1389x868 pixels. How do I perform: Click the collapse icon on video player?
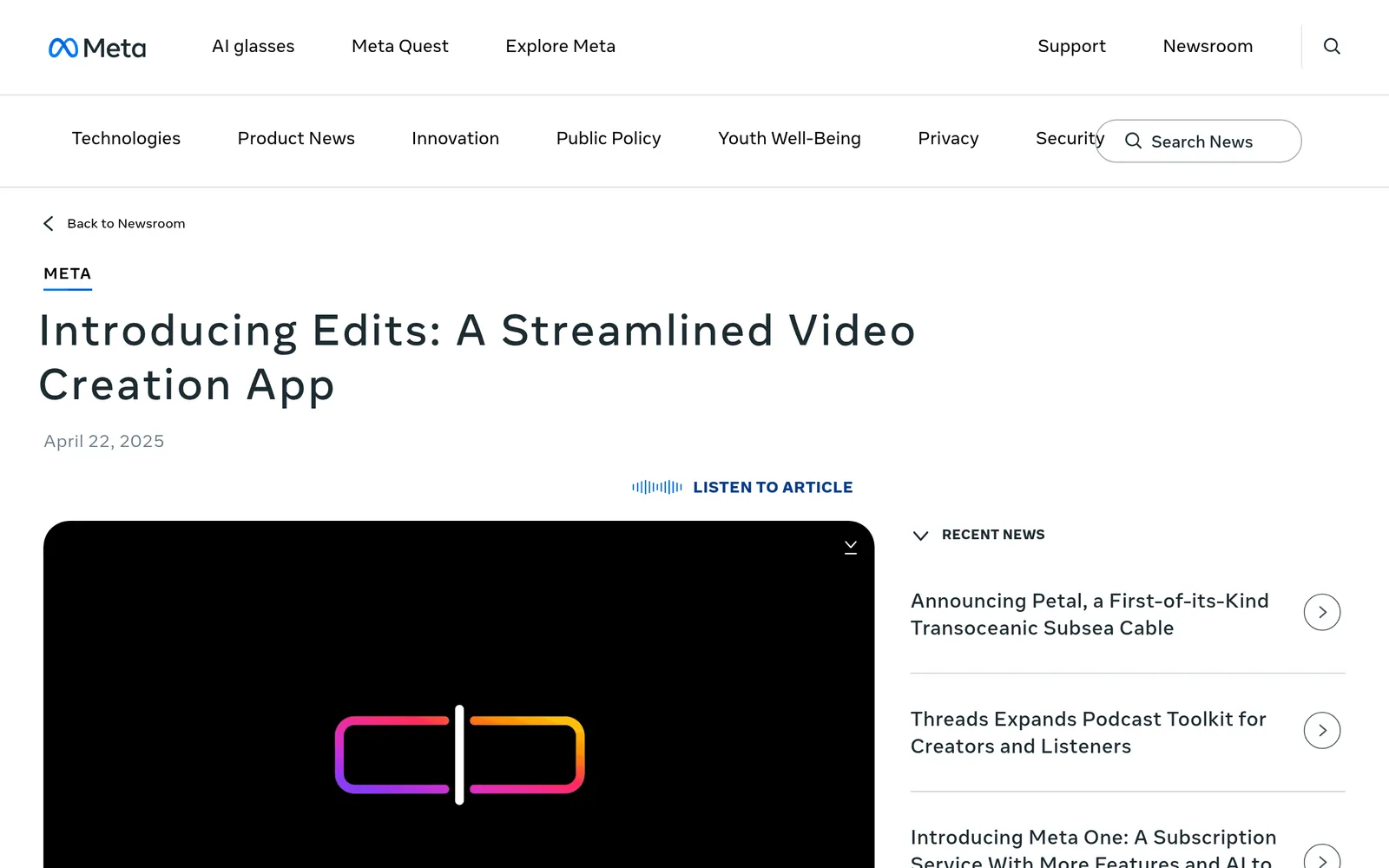(851, 547)
